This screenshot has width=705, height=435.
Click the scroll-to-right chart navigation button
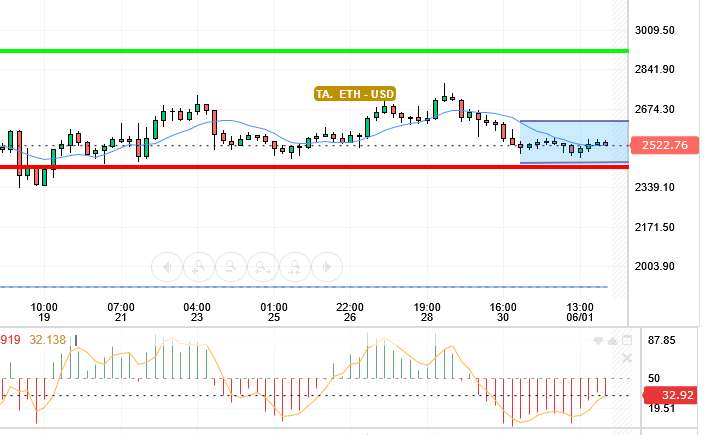(327, 267)
